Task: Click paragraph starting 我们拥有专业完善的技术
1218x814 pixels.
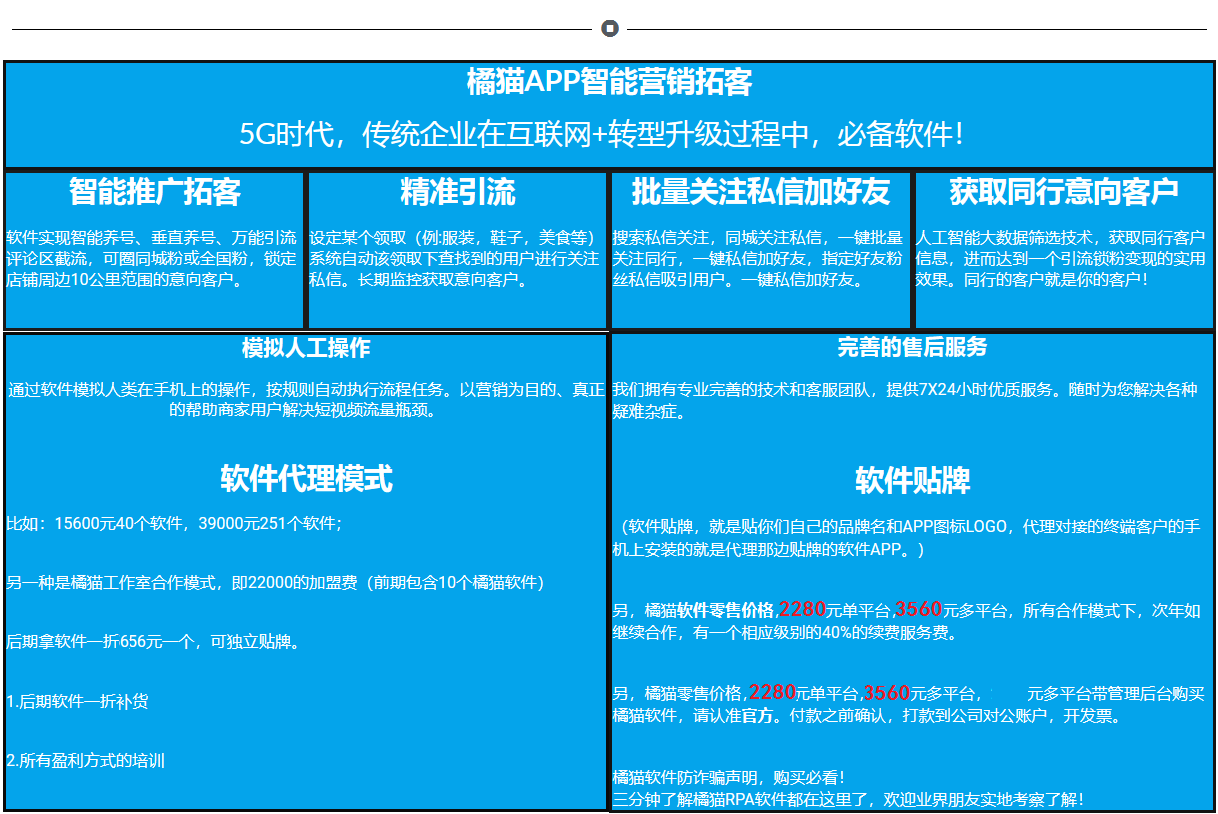Action: (x=905, y=399)
